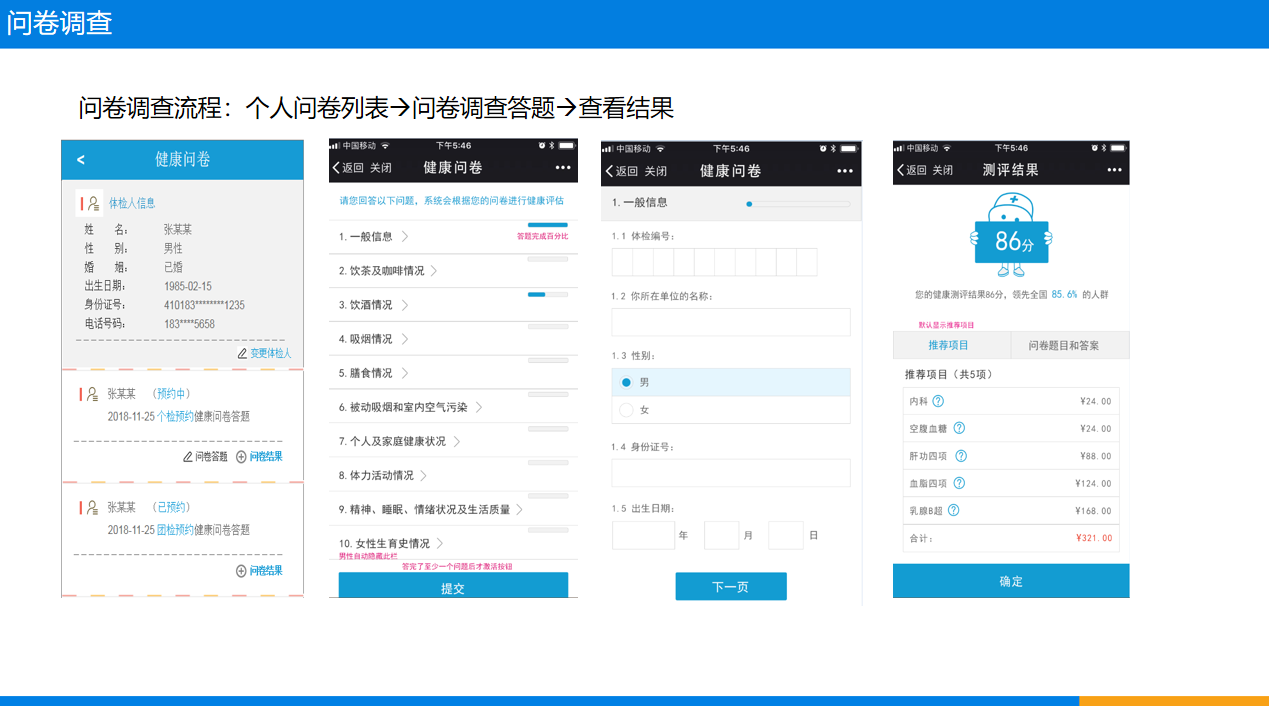Click the progress bar beside 1. 一般信息 row
1269x706 pixels.
coord(547,226)
